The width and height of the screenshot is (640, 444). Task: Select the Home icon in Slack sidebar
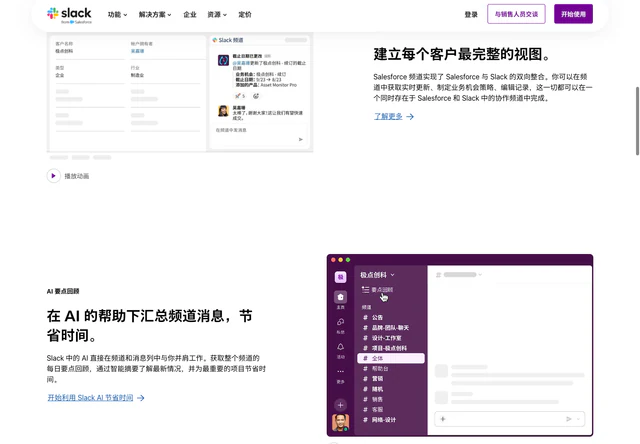(340, 297)
